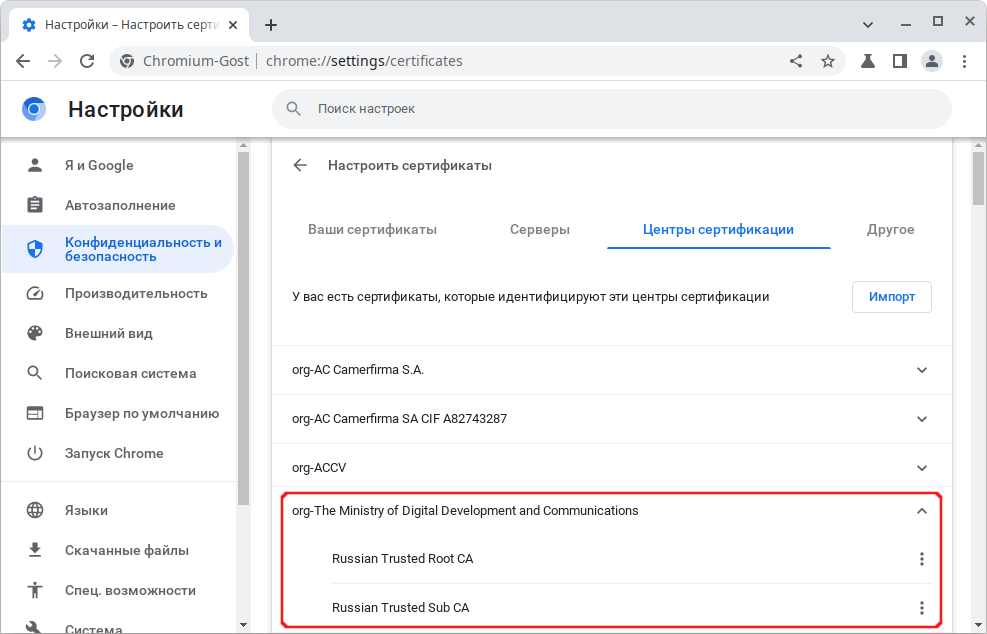This screenshot has width=987, height=634.
Task: Click the main page scrollbar up arrow
Action: (x=978, y=145)
